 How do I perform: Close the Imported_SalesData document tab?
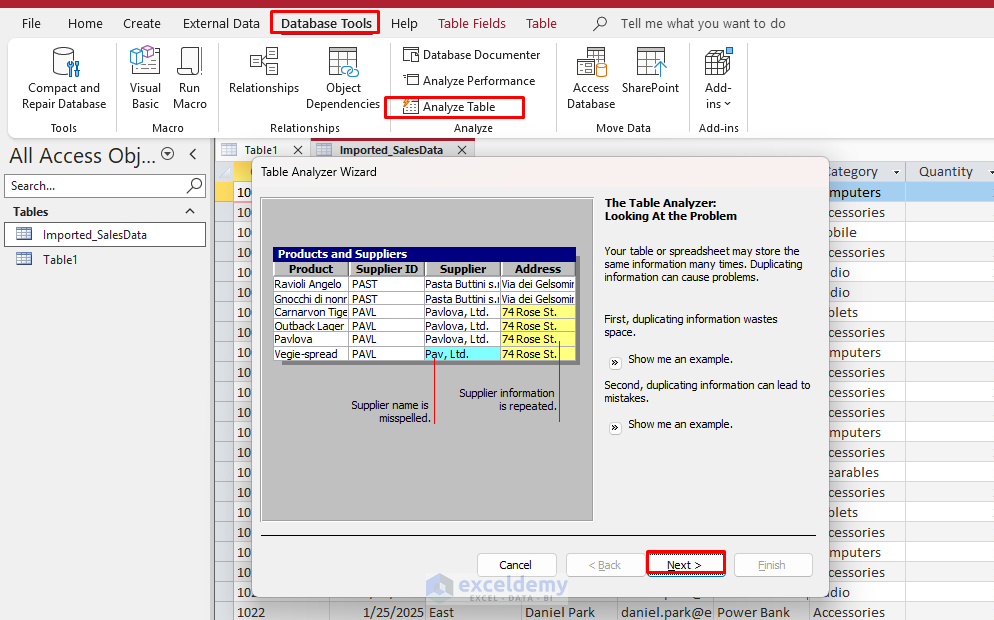click(x=462, y=150)
